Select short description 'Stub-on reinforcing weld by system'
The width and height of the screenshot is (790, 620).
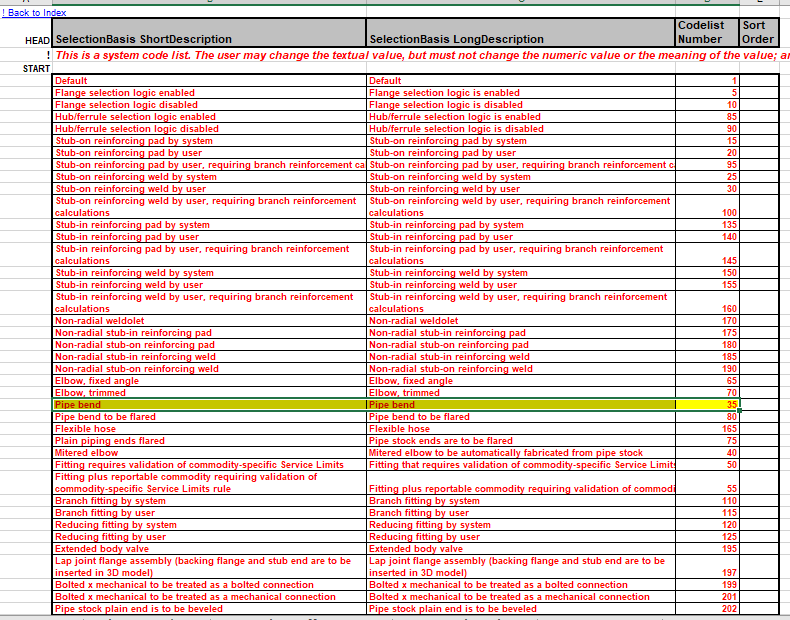click(x=209, y=177)
